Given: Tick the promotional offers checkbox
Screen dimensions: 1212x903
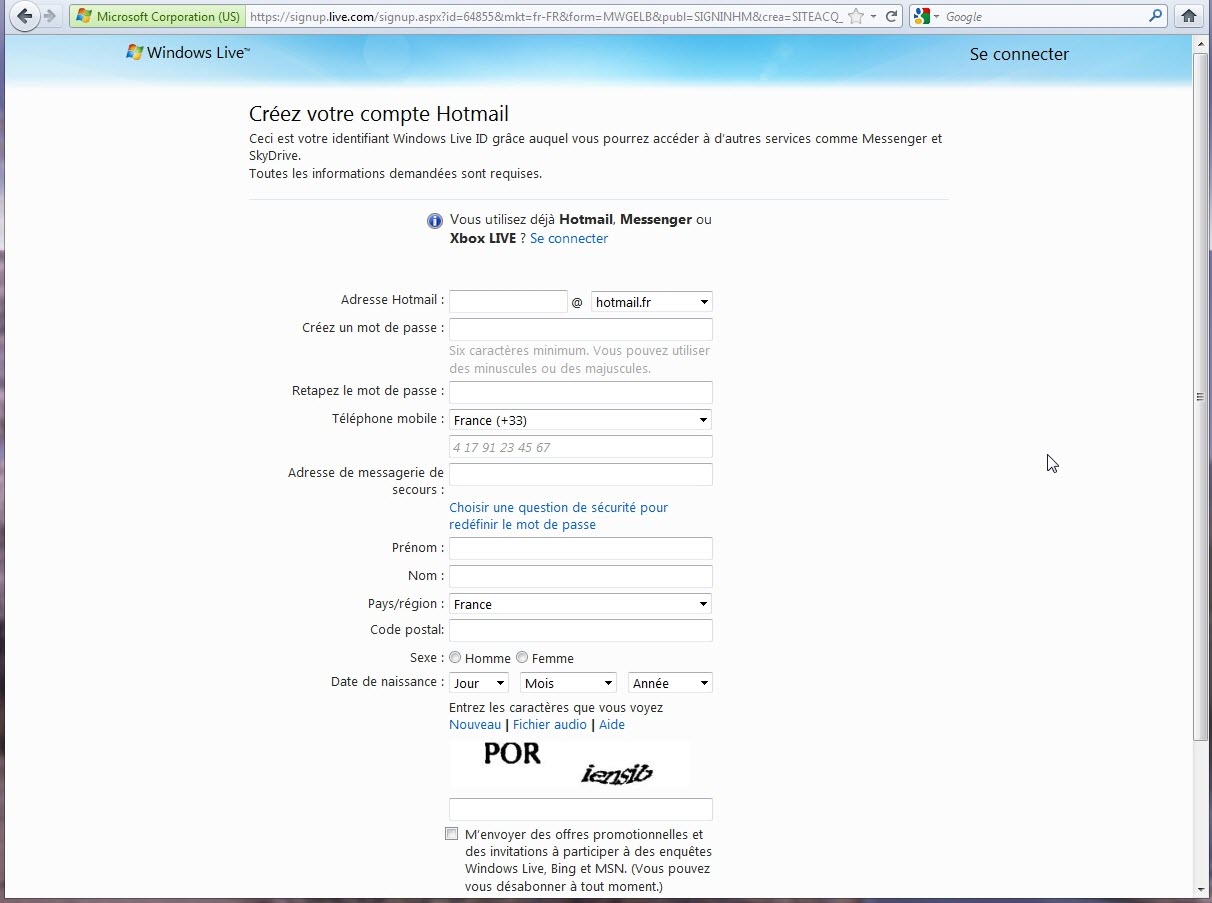Looking at the screenshot, I should pyautogui.click(x=452, y=834).
